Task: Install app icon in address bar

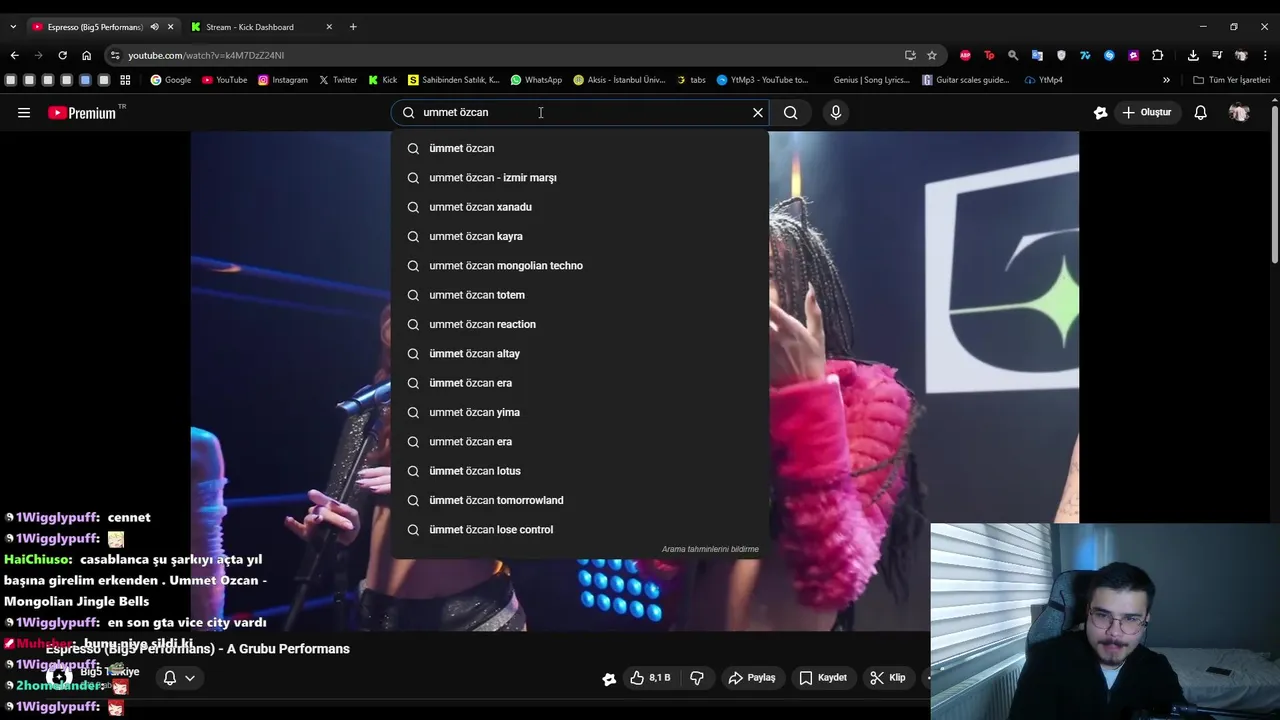Action: 910,55
